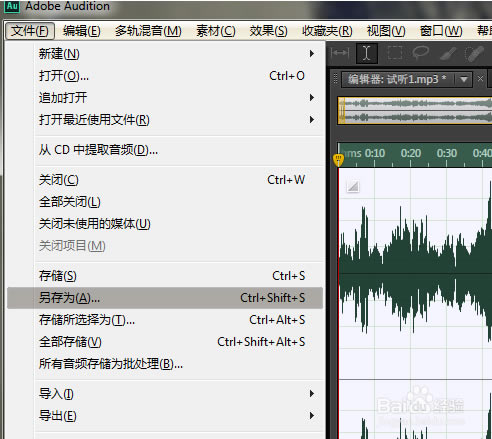Choose 关闭(C) menu entry
Image resolution: width=492 pixels, height=439 pixels.
[x=165, y=180]
